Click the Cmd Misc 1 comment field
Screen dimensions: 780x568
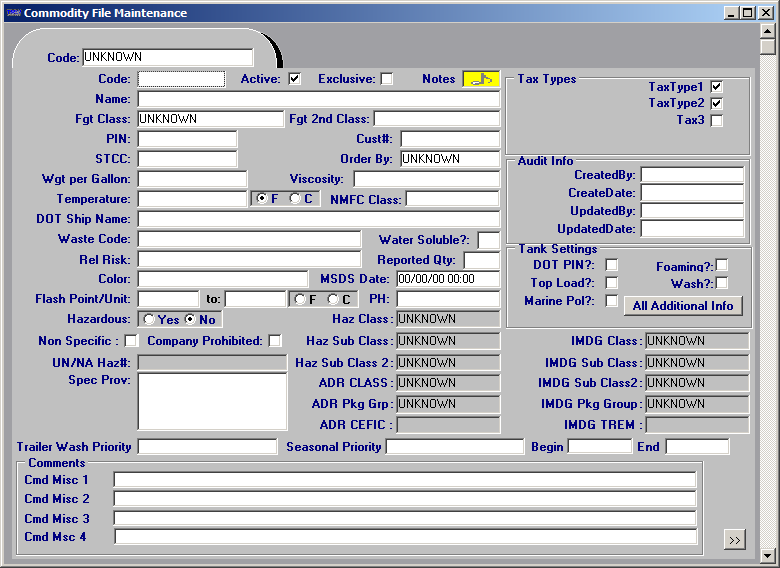click(x=404, y=480)
